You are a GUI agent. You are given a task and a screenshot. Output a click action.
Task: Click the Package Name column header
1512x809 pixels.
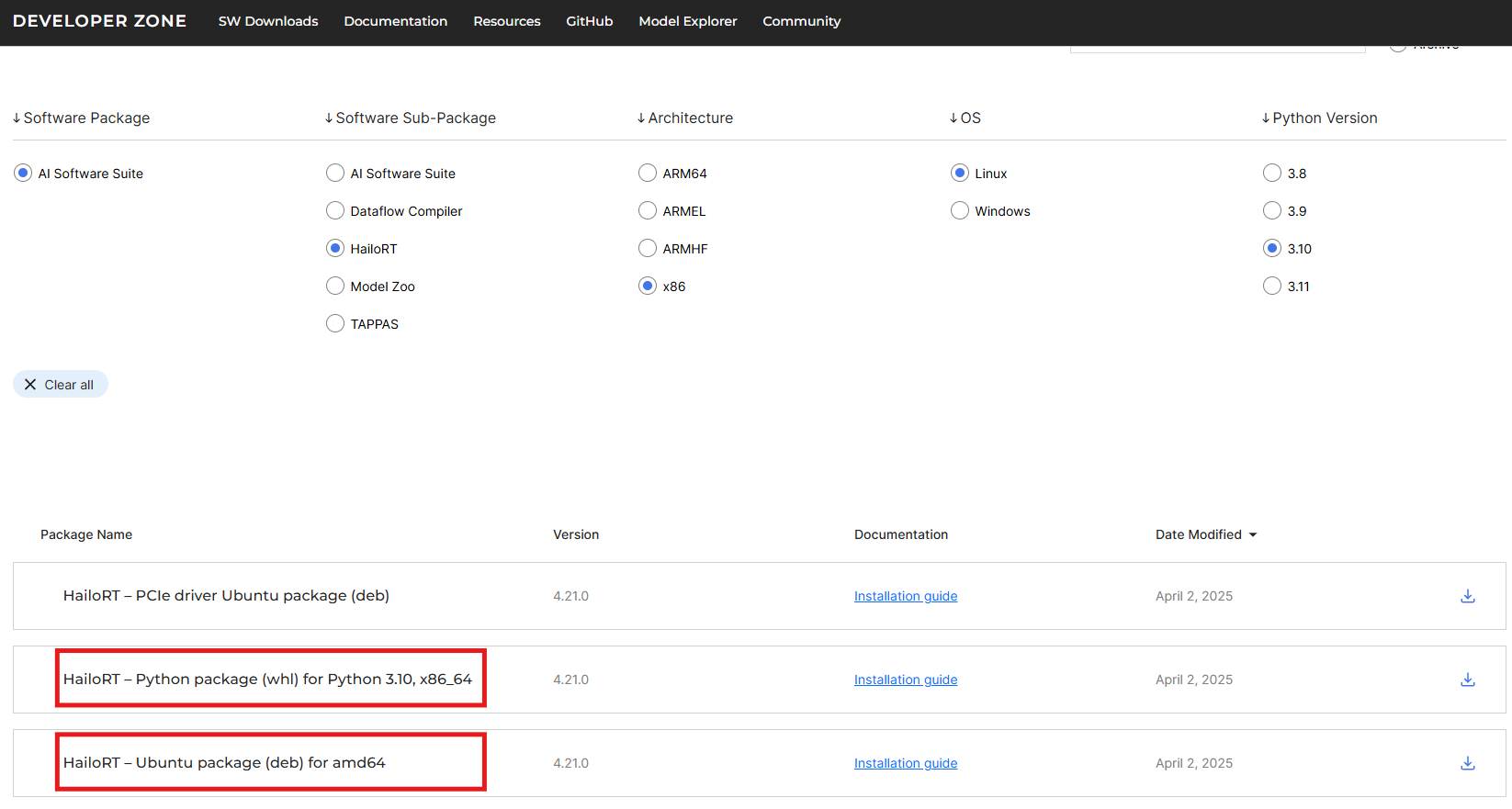point(86,534)
